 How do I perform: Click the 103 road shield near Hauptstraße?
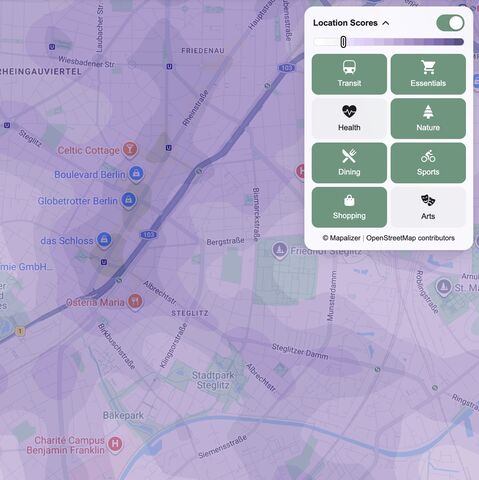[x=286, y=68]
